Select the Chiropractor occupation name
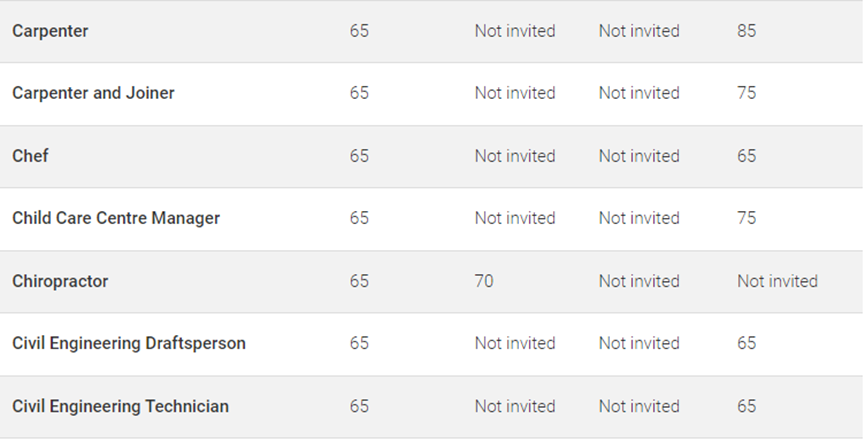 60,281
